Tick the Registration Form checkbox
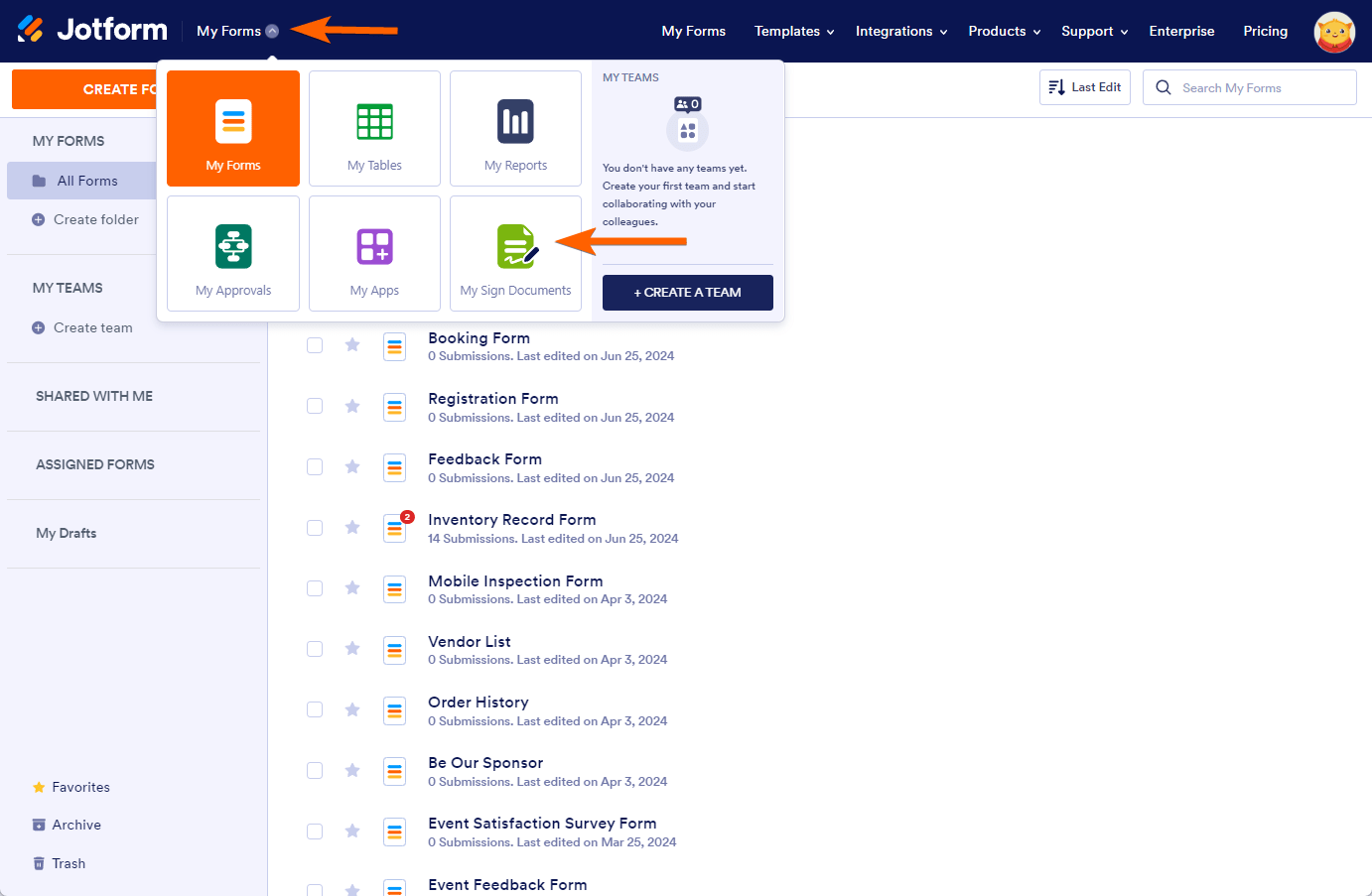The width and height of the screenshot is (1372, 896). click(315, 406)
